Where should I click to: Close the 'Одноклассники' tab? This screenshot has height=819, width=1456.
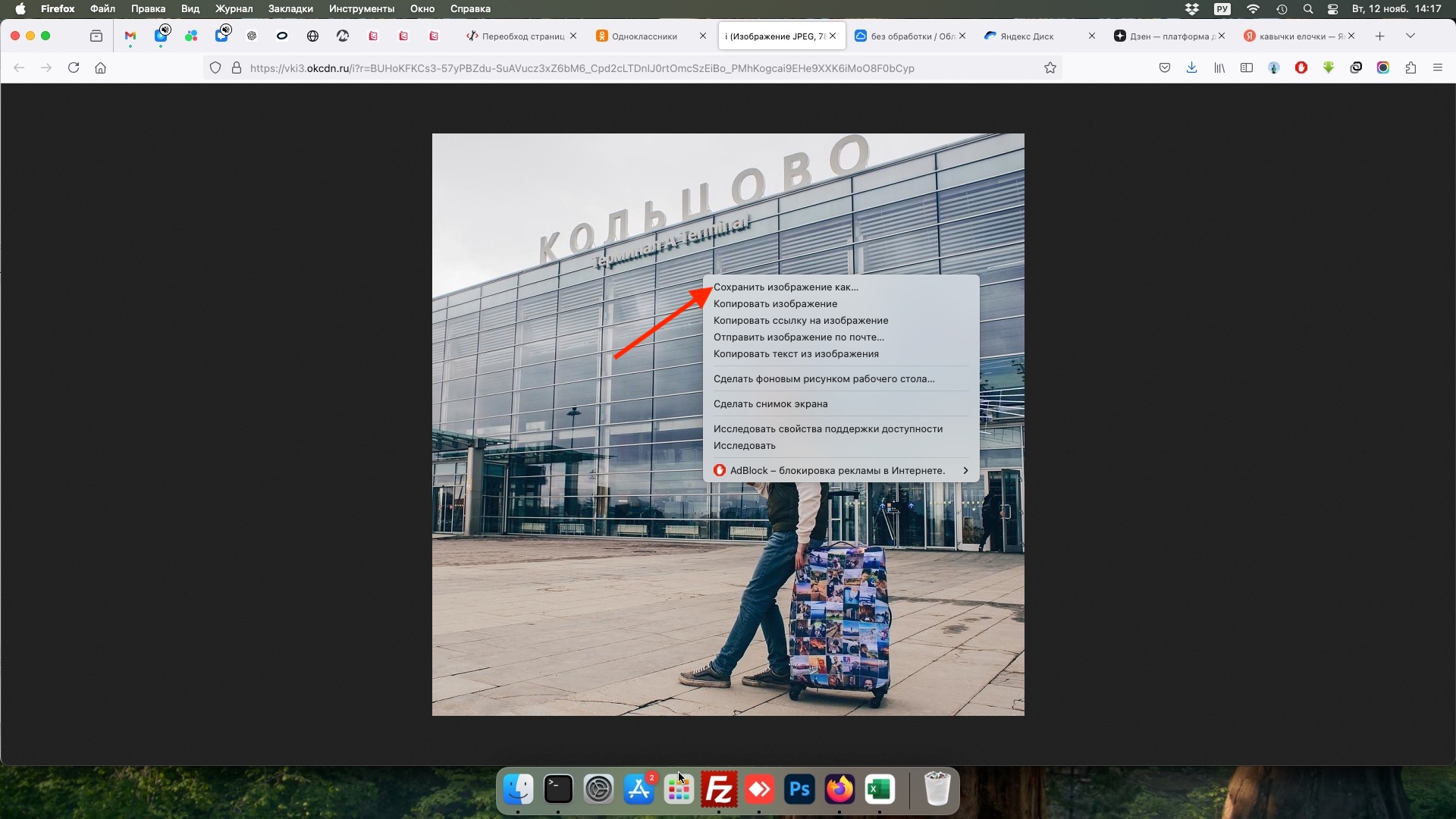703,36
